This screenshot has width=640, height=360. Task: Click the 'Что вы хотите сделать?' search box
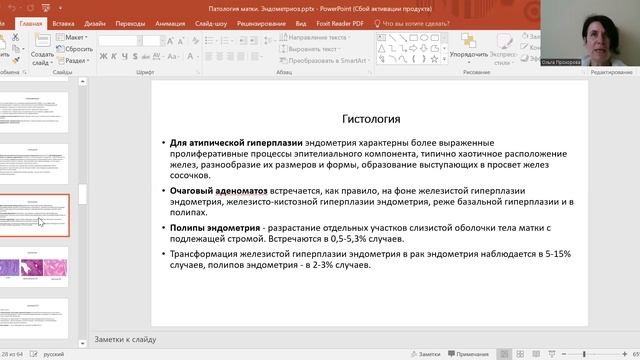412,24
